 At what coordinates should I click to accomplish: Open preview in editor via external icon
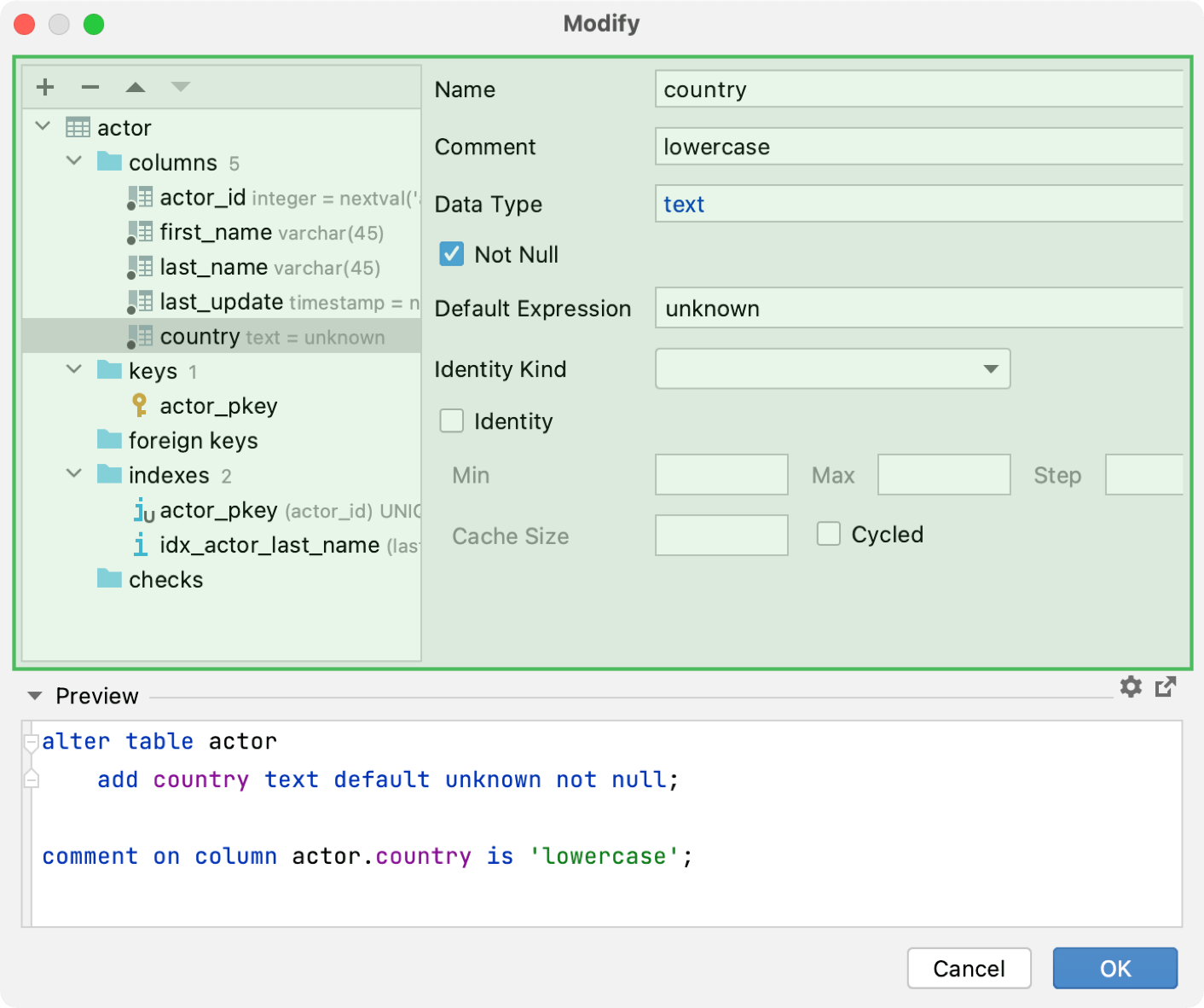click(1166, 686)
